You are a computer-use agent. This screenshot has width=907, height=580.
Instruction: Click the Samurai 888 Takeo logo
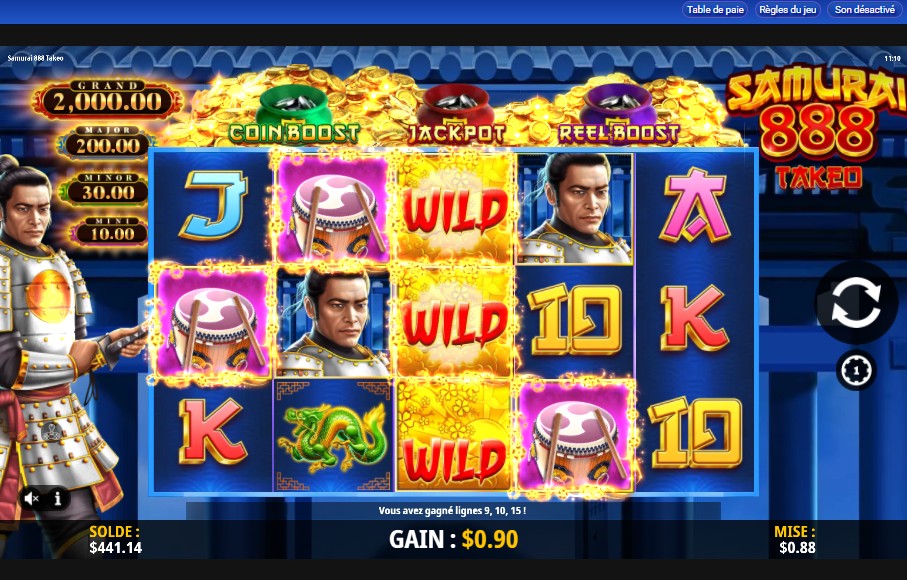point(816,128)
